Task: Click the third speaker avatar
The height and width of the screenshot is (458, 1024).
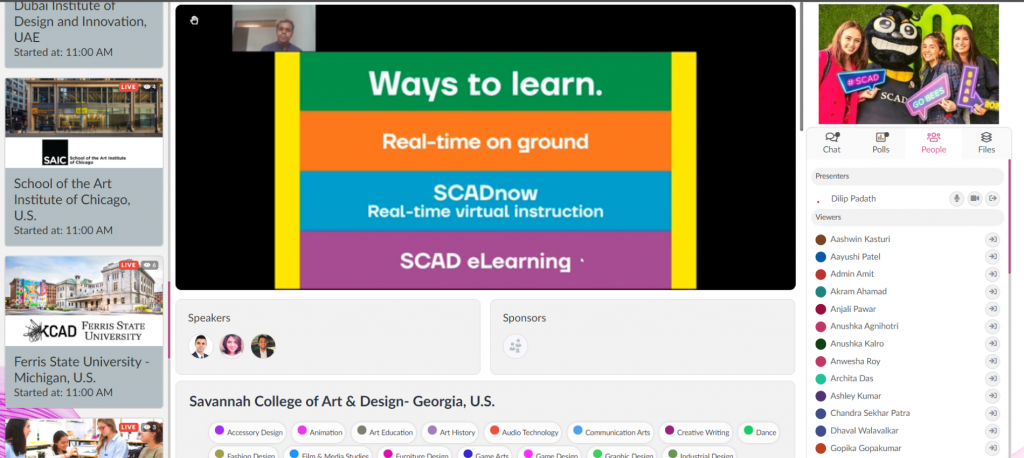Action: click(263, 346)
